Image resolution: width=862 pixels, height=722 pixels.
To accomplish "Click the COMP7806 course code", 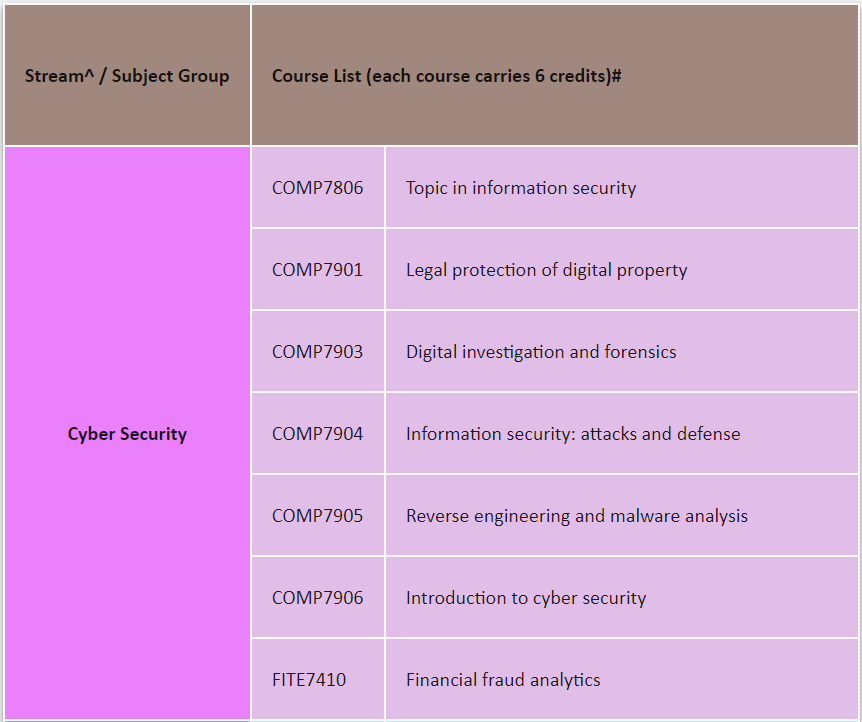I will pyautogui.click(x=317, y=188).
